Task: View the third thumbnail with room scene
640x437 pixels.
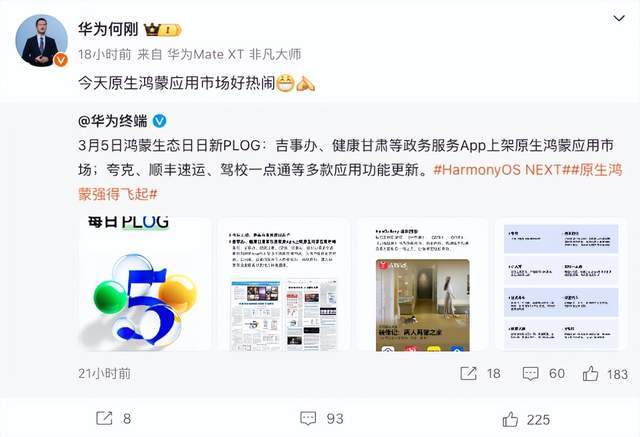Action: pyautogui.click(x=422, y=284)
